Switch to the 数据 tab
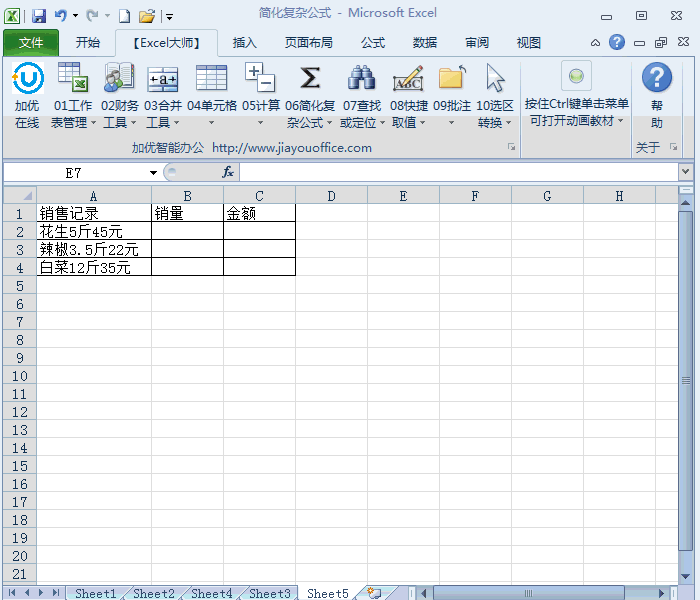The image size is (700, 600). click(425, 43)
